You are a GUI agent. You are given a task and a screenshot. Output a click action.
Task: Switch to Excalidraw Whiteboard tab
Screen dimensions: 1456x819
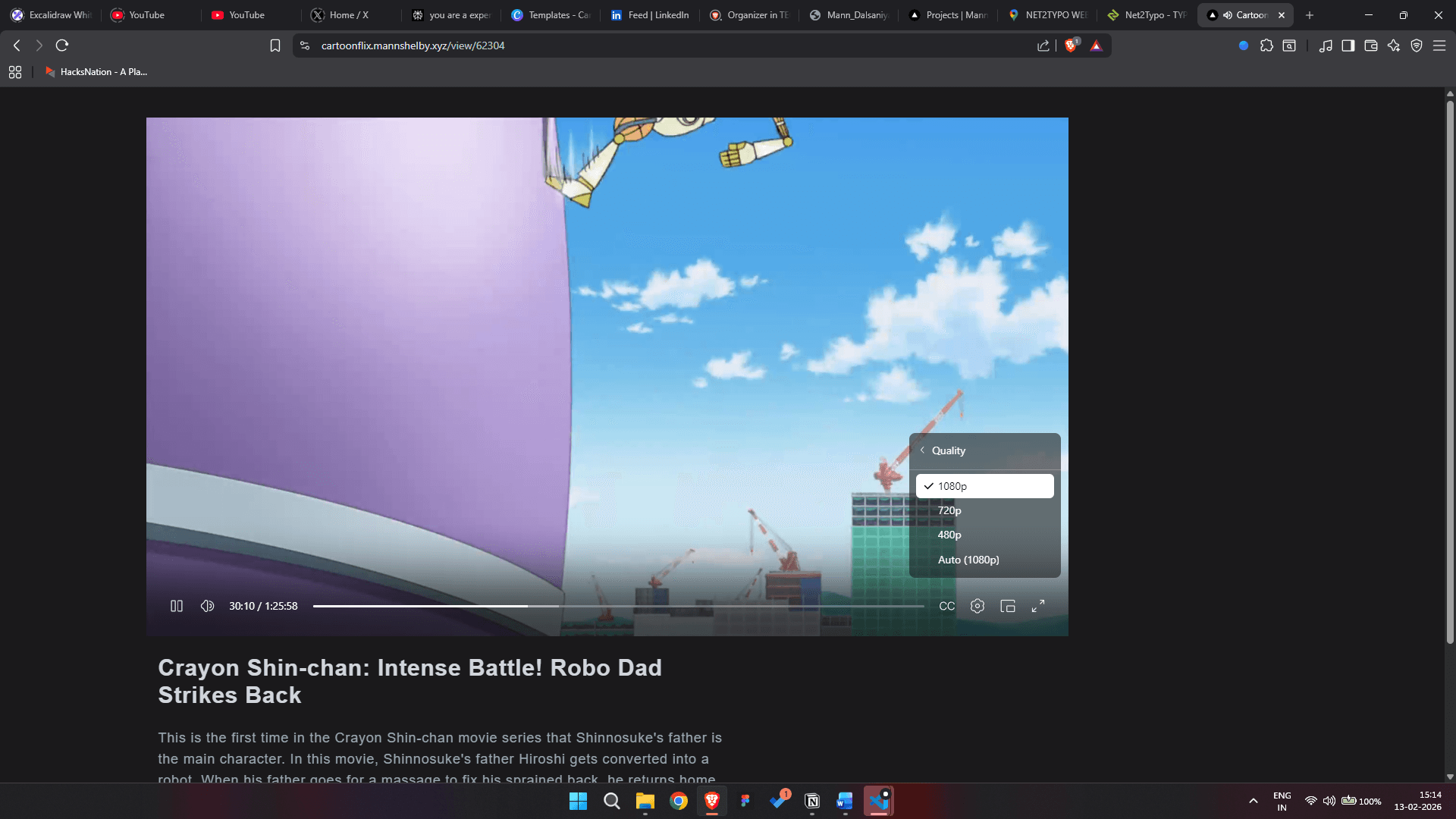51,15
